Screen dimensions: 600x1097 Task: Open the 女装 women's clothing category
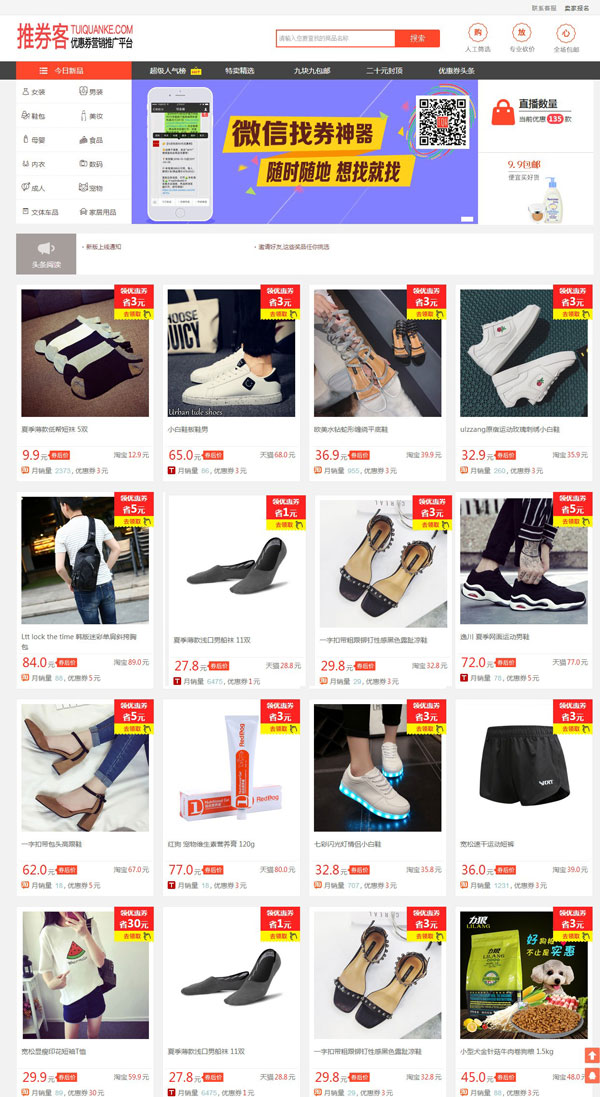pyautogui.click(x=34, y=92)
